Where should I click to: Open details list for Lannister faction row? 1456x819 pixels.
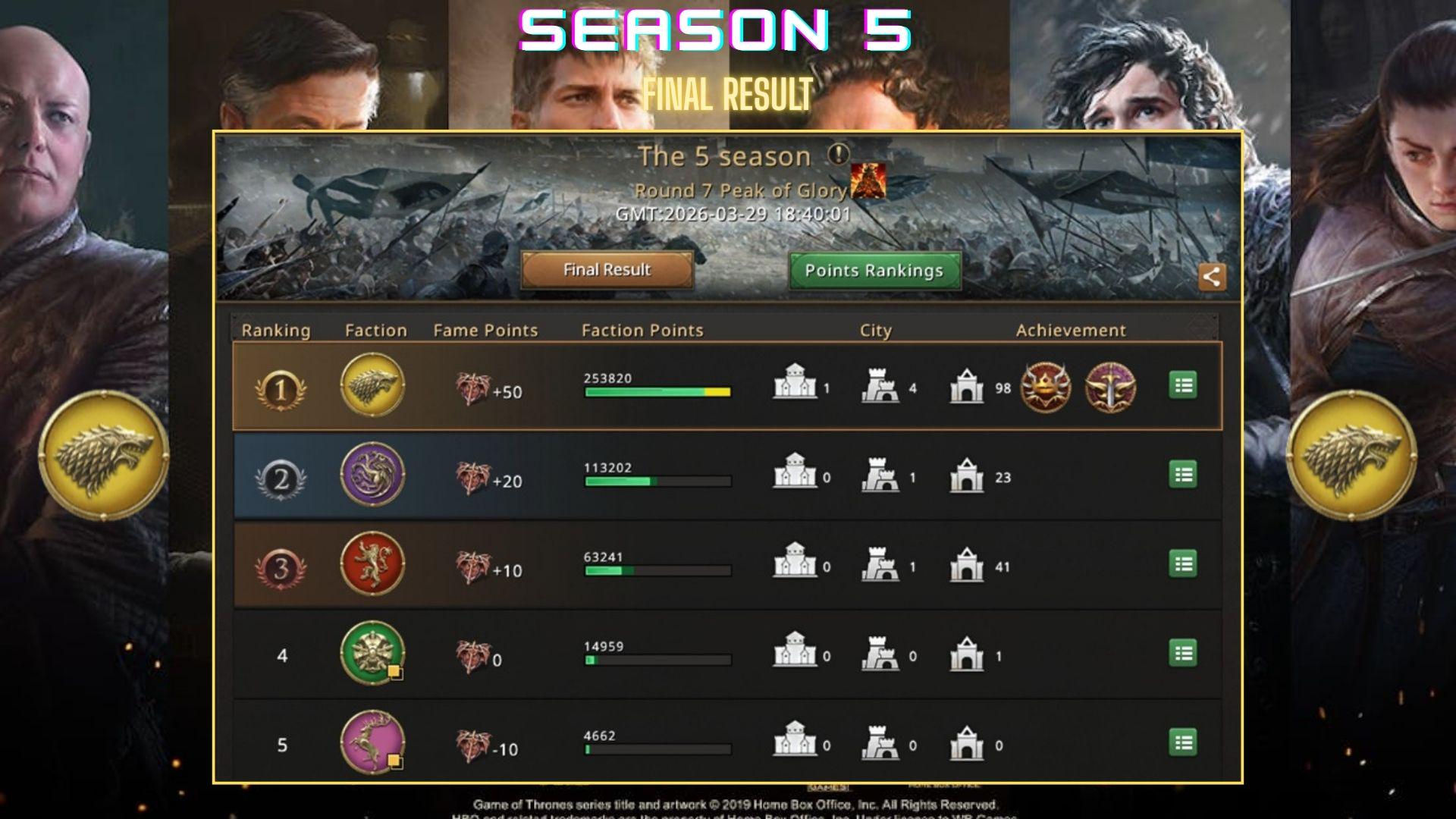click(1182, 564)
